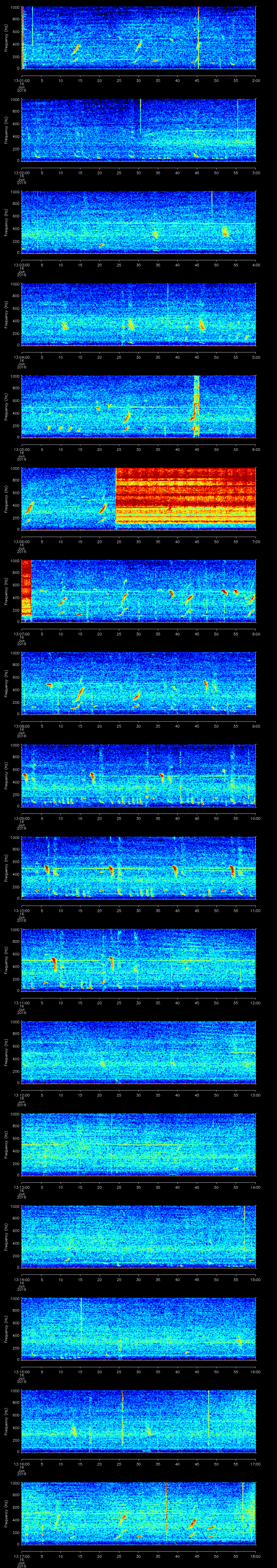The image size is (277, 1568).
Task: Click the '3:00' end-of-axis label
Action: click(x=256, y=173)
